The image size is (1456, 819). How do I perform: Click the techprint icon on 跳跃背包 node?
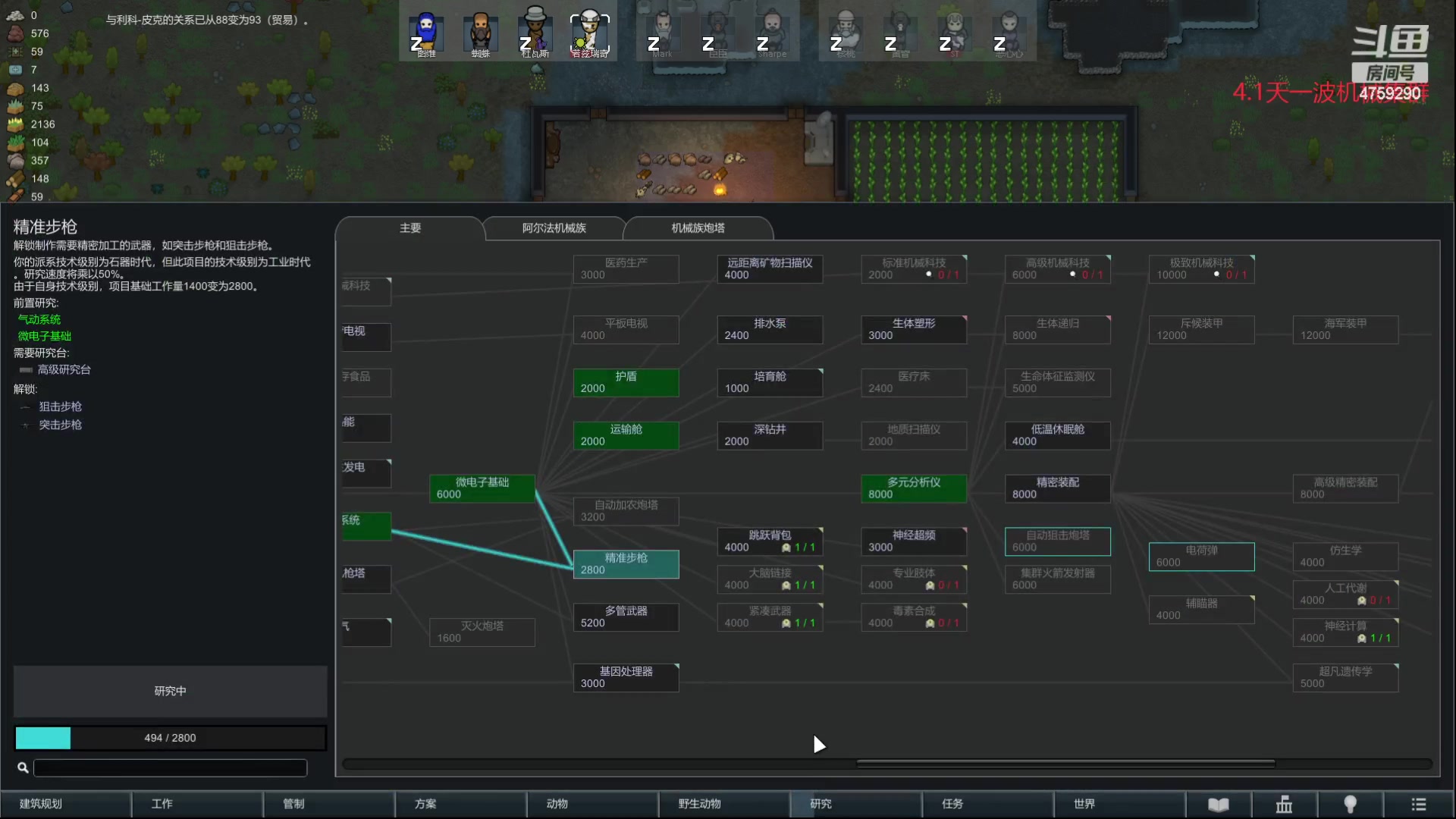(x=786, y=548)
